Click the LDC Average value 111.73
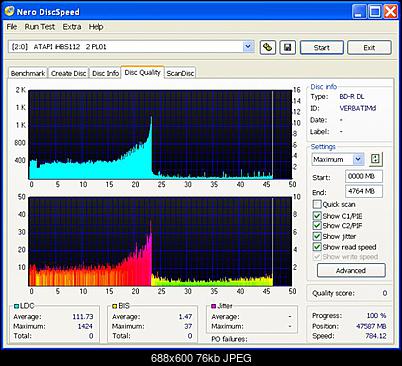The image size is (402, 366). point(83,317)
